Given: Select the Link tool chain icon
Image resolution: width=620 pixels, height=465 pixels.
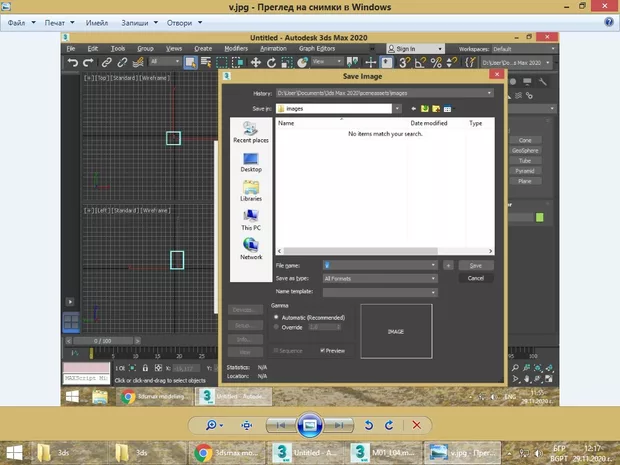Looking at the screenshot, I should pyautogui.click(x=106, y=62).
